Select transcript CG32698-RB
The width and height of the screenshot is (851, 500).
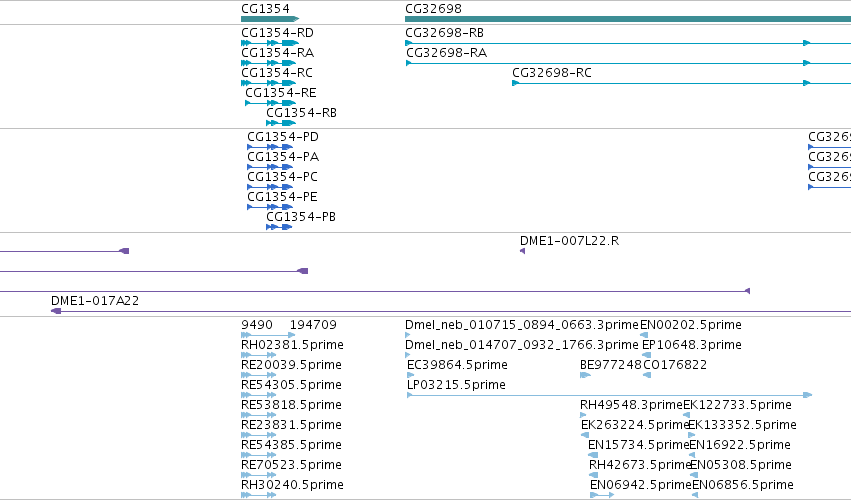[444, 33]
